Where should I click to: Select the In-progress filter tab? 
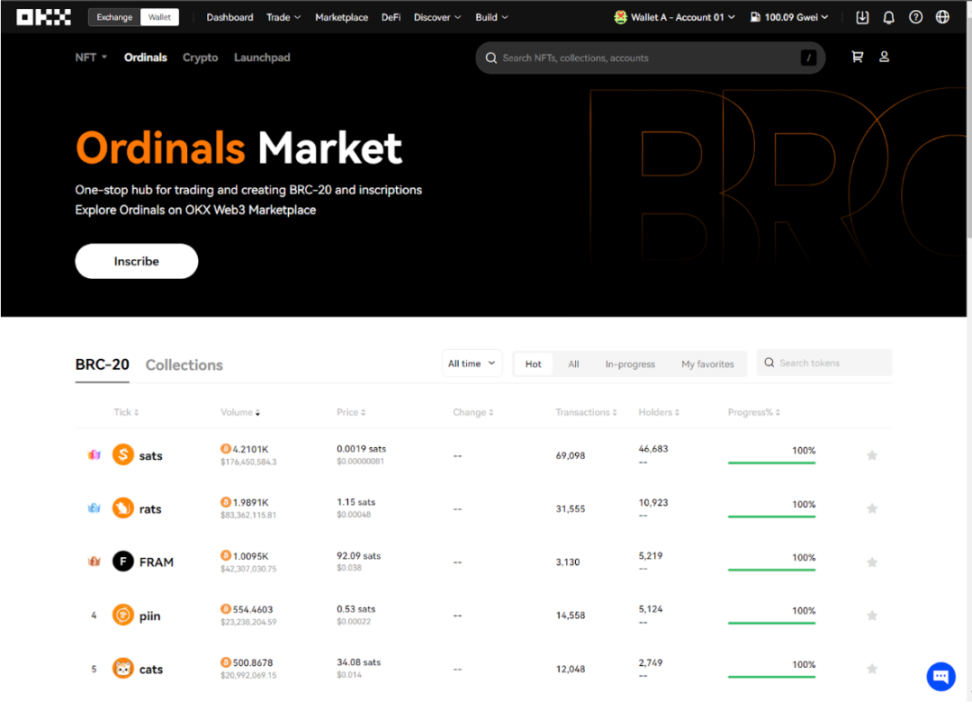click(630, 364)
